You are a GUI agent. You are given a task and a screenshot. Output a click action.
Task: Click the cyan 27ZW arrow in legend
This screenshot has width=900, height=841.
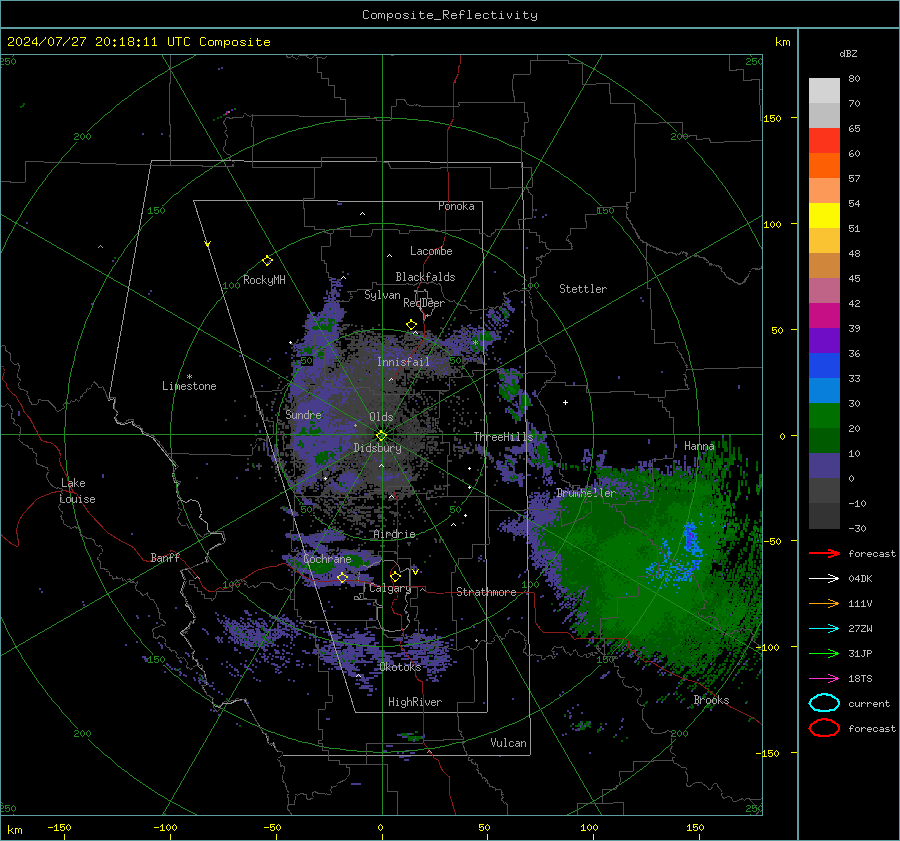(x=824, y=629)
